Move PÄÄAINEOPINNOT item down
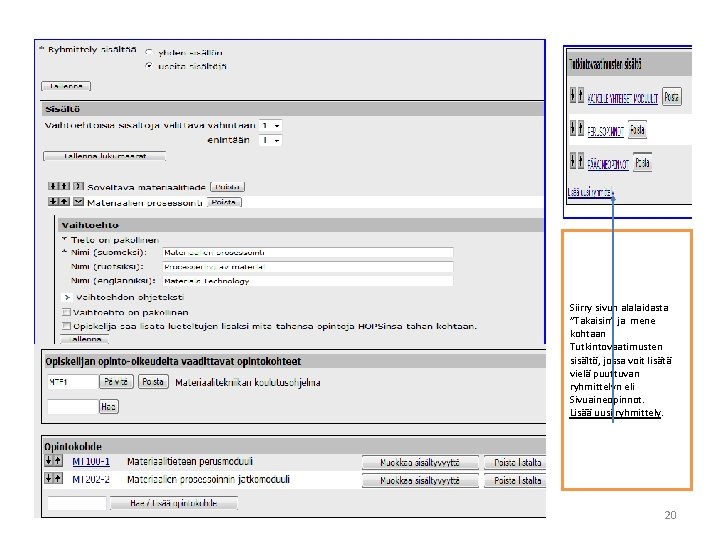The width and height of the screenshot is (720, 540). coord(573,161)
